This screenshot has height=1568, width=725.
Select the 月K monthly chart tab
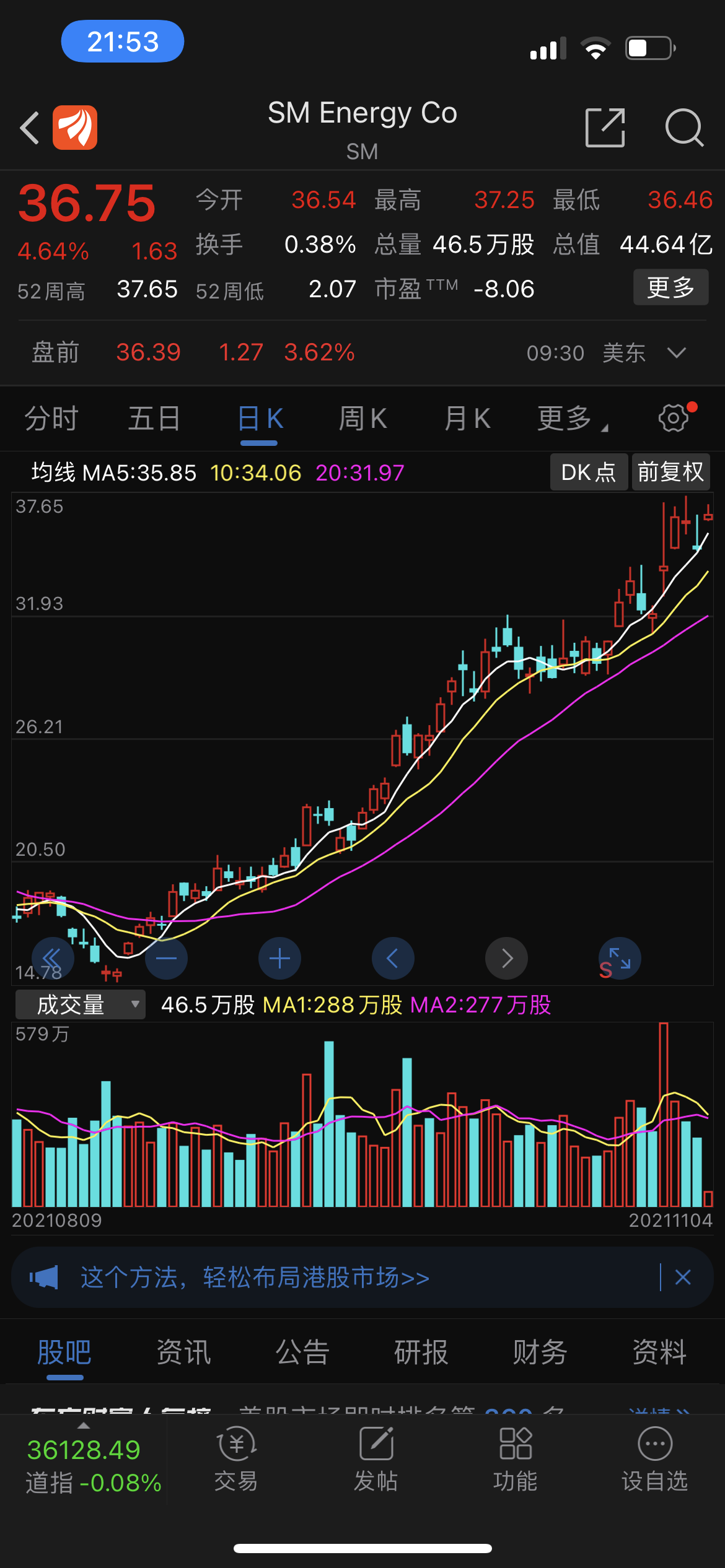(x=467, y=419)
